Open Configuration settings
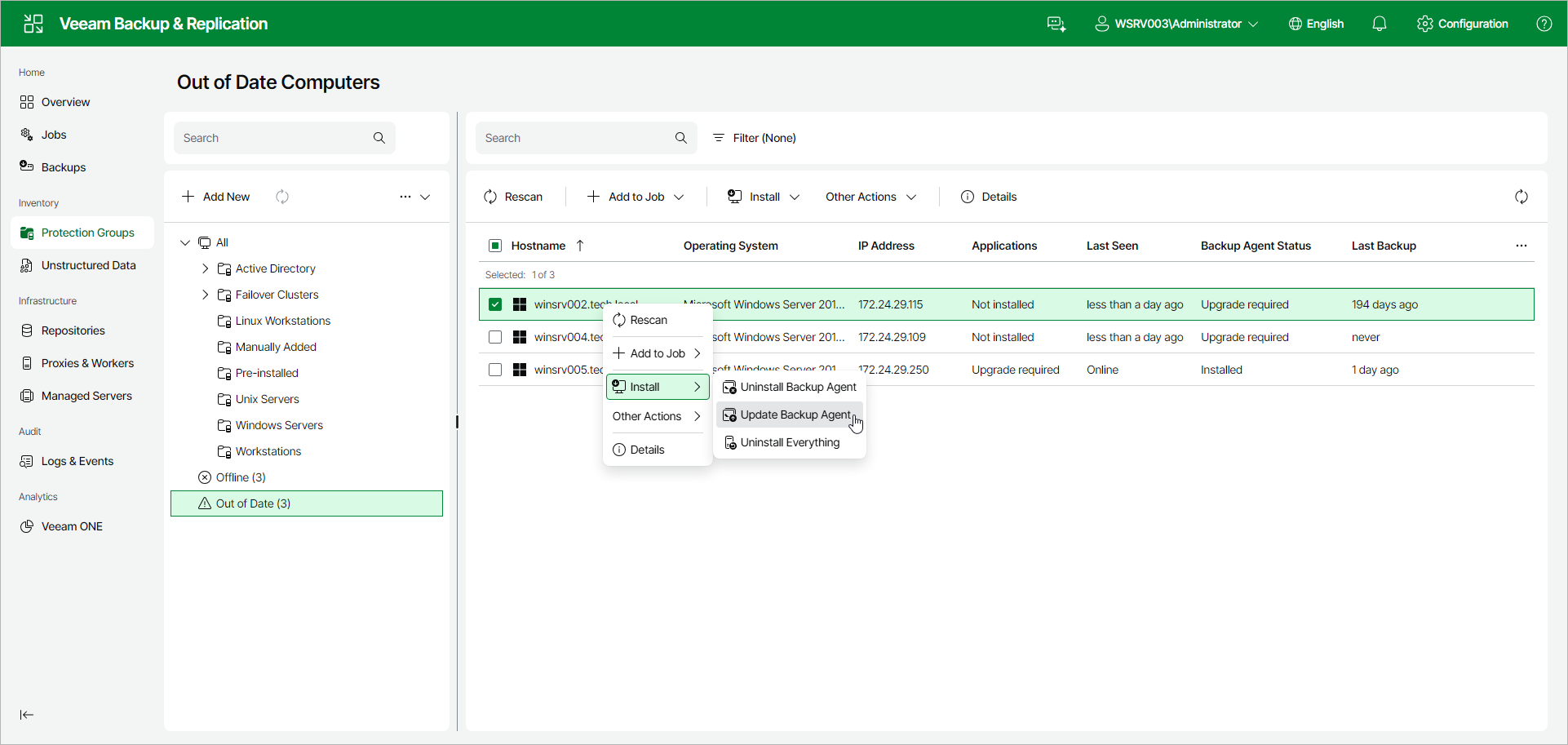1568x745 pixels. (x=1463, y=24)
